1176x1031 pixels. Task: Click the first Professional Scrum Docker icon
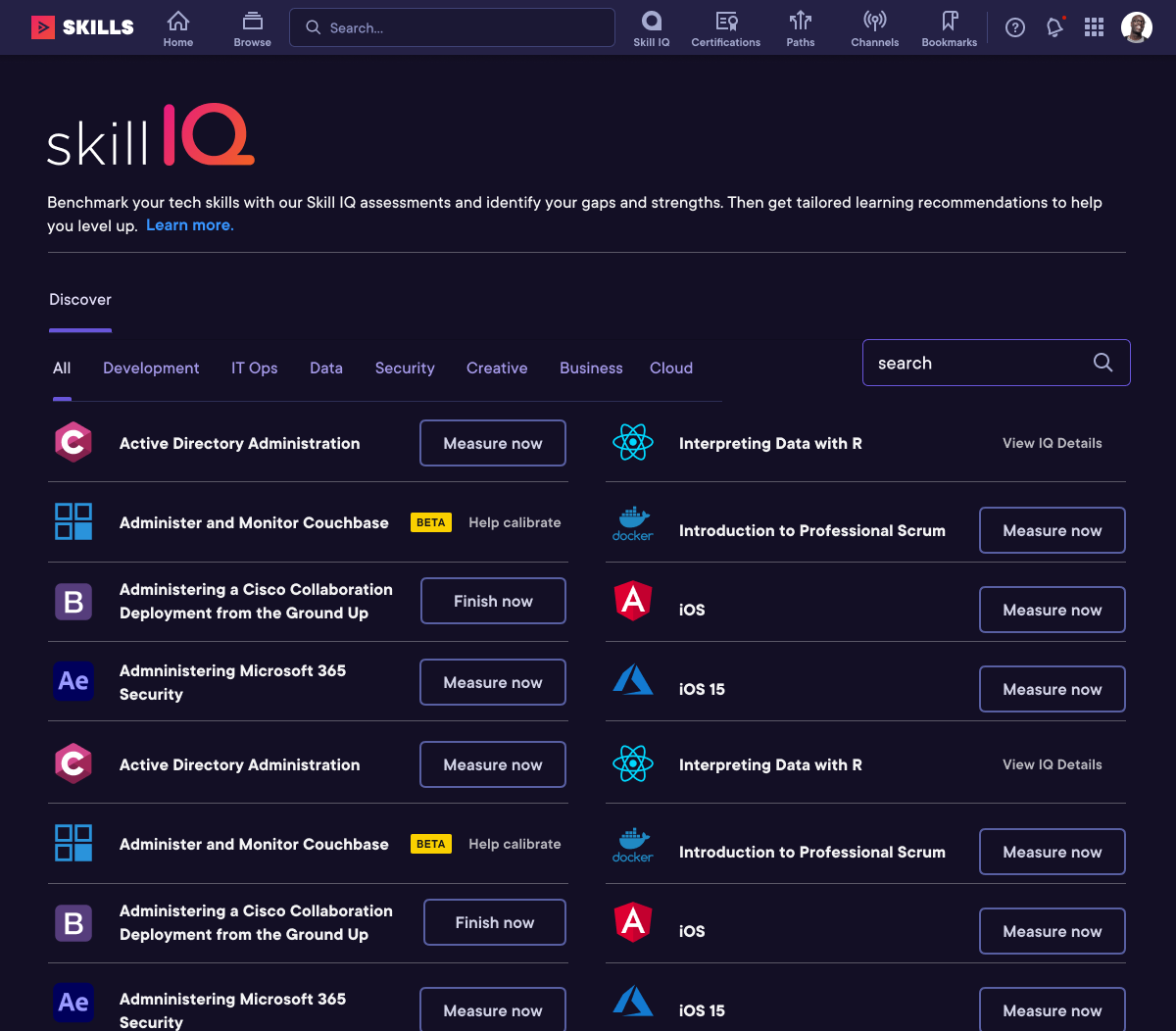coord(633,524)
